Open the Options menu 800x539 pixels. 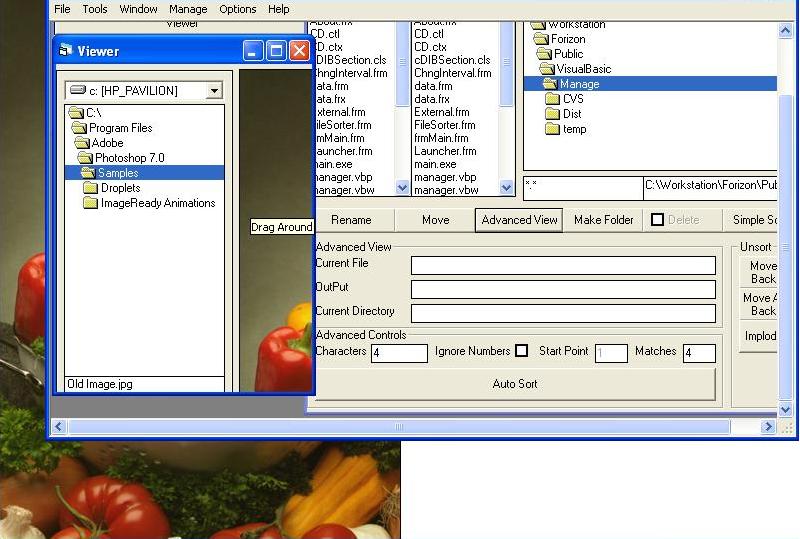point(238,9)
